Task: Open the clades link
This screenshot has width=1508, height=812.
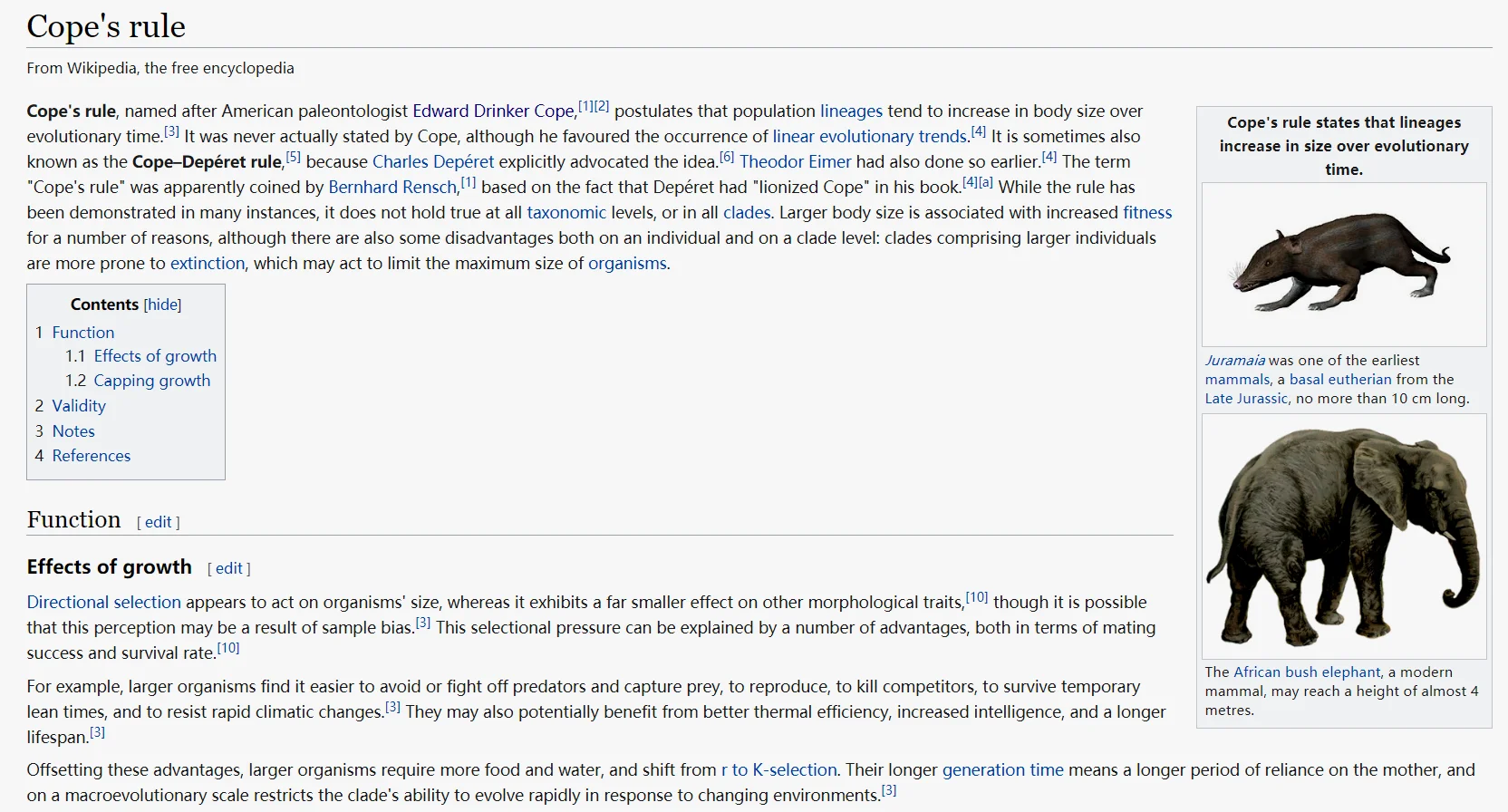Action: pyautogui.click(x=747, y=213)
